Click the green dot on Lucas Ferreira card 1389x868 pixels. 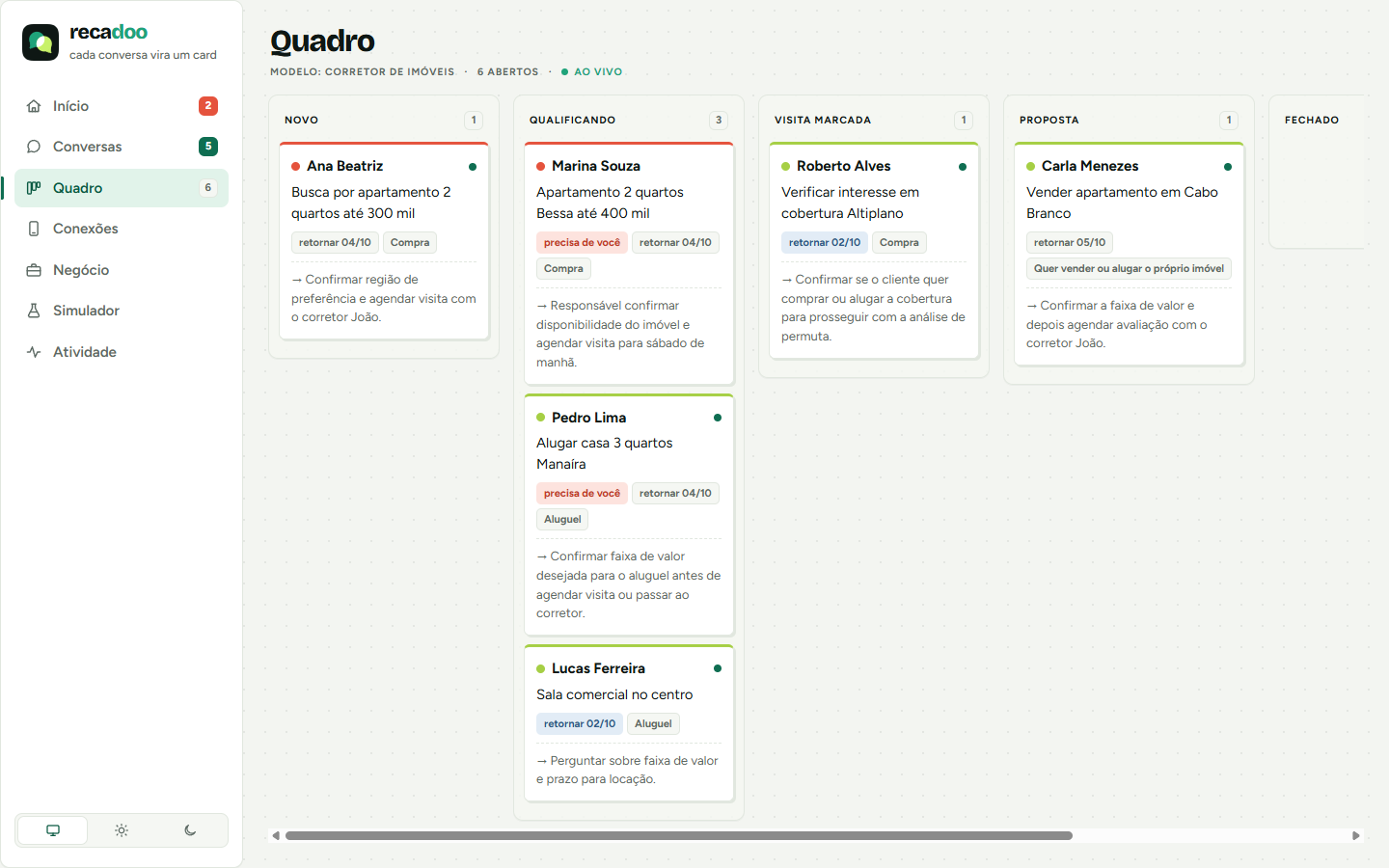point(718,668)
